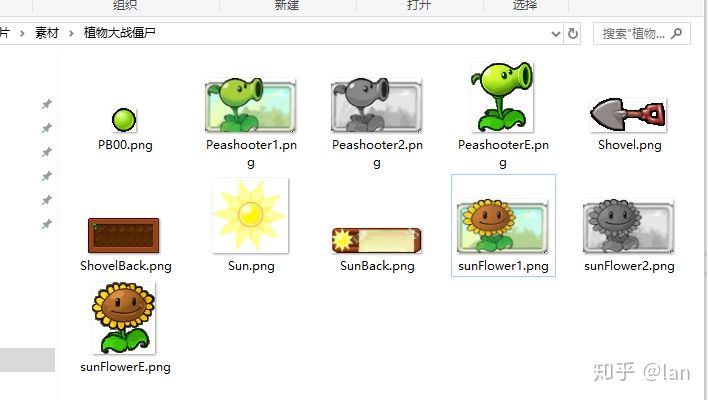The height and width of the screenshot is (400, 708).
Task: Open the address bar history dropdown
Action: pyautogui.click(x=556, y=34)
